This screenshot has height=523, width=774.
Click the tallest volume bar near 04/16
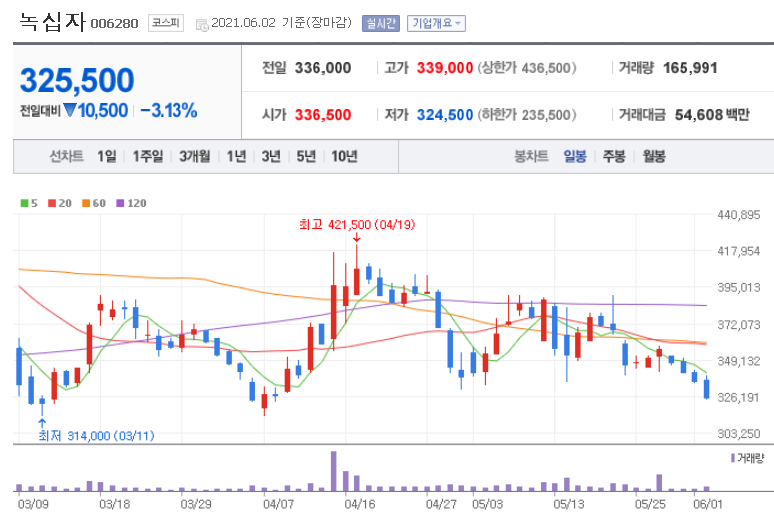(x=334, y=471)
